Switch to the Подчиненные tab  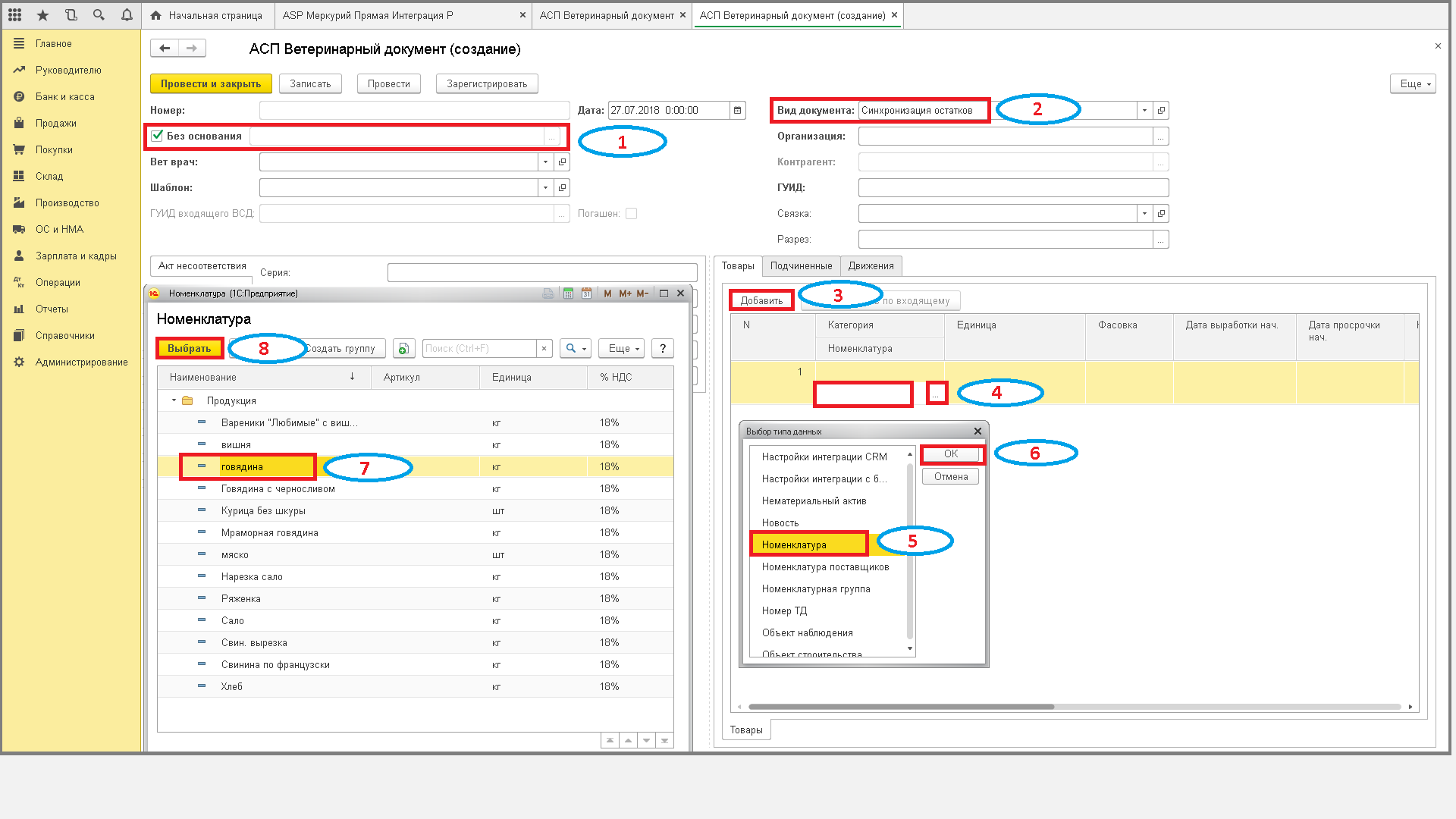pos(801,265)
